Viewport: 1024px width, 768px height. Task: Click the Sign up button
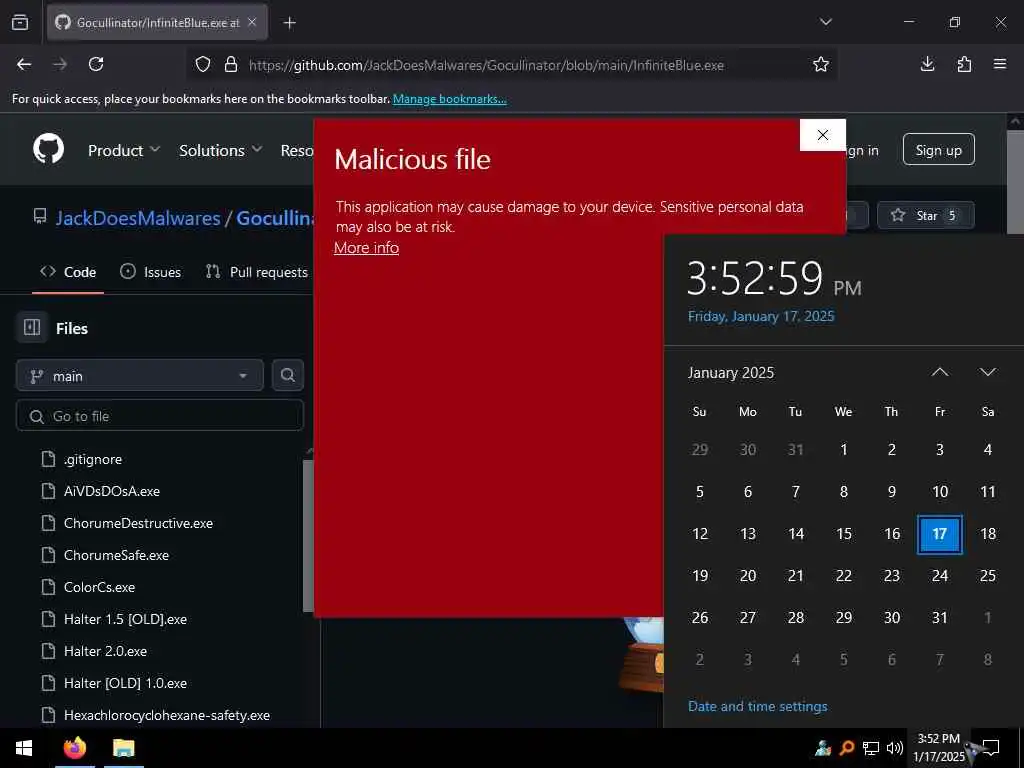pyautogui.click(x=938, y=150)
